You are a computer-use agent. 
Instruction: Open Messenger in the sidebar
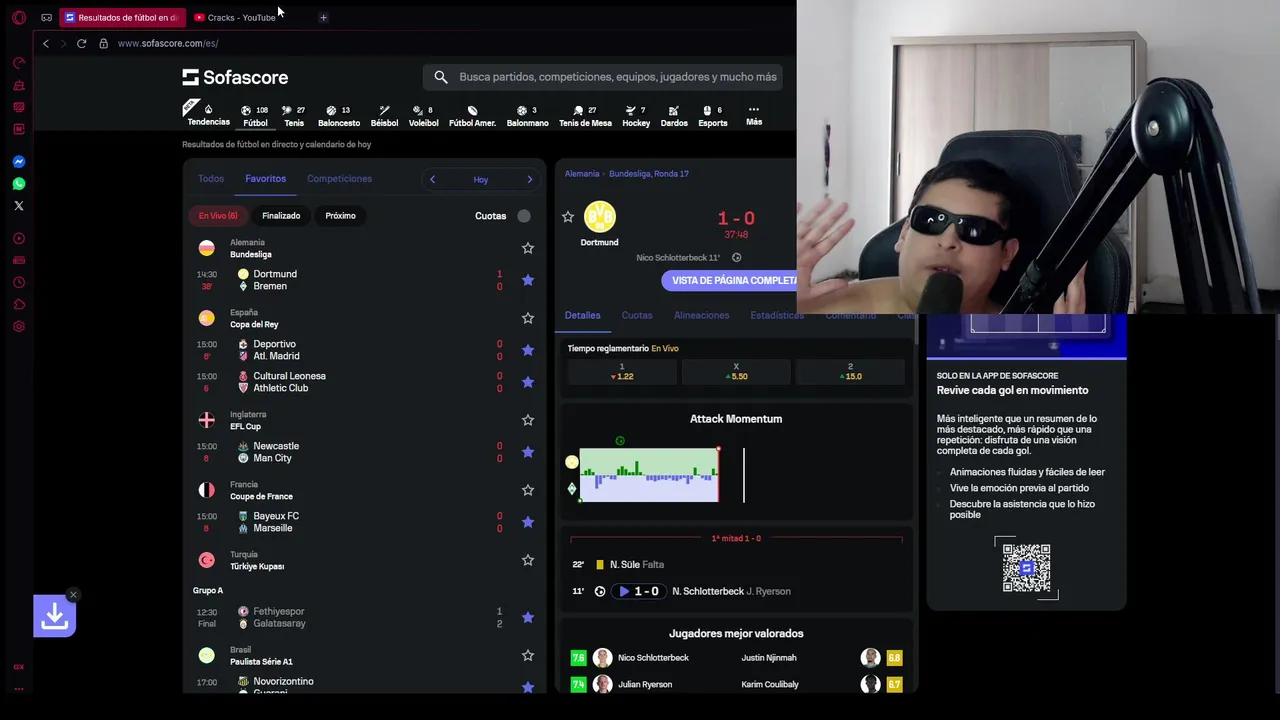pos(18,161)
